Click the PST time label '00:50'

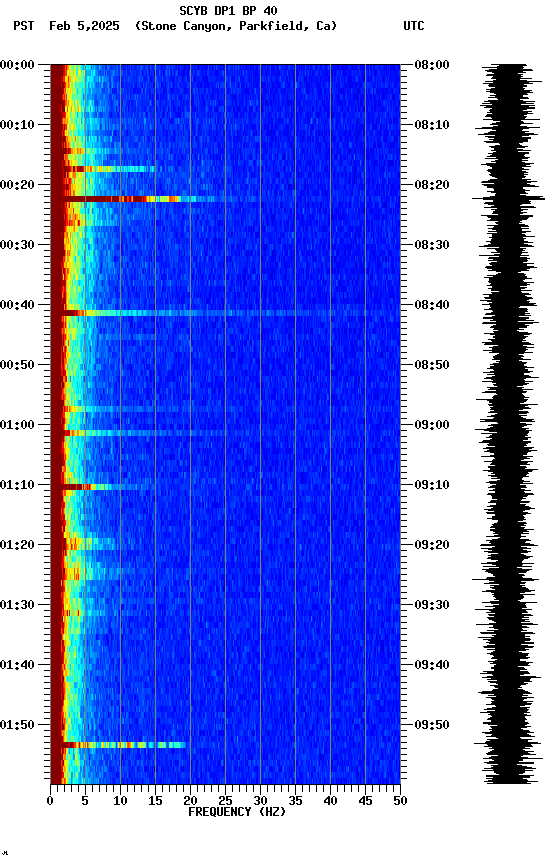tap(17, 365)
